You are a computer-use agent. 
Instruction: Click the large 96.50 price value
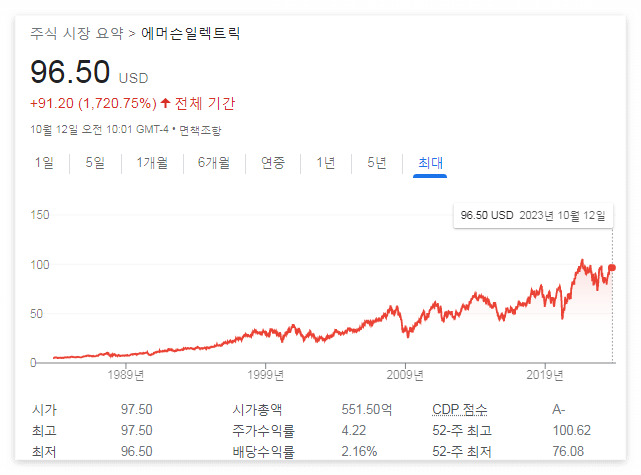coord(70,72)
